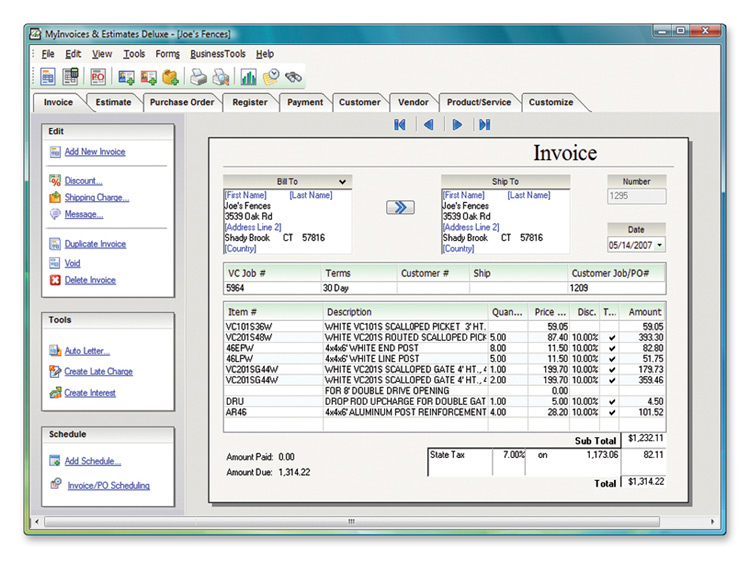The image size is (750, 565).
Task: Open the Forms menu
Action: click(167, 54)
